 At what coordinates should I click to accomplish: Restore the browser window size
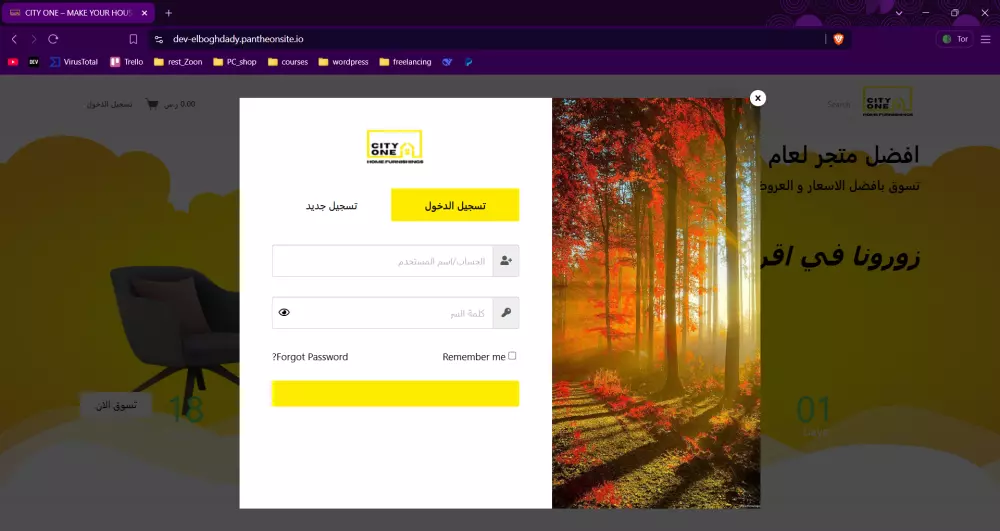pos(955,13)
